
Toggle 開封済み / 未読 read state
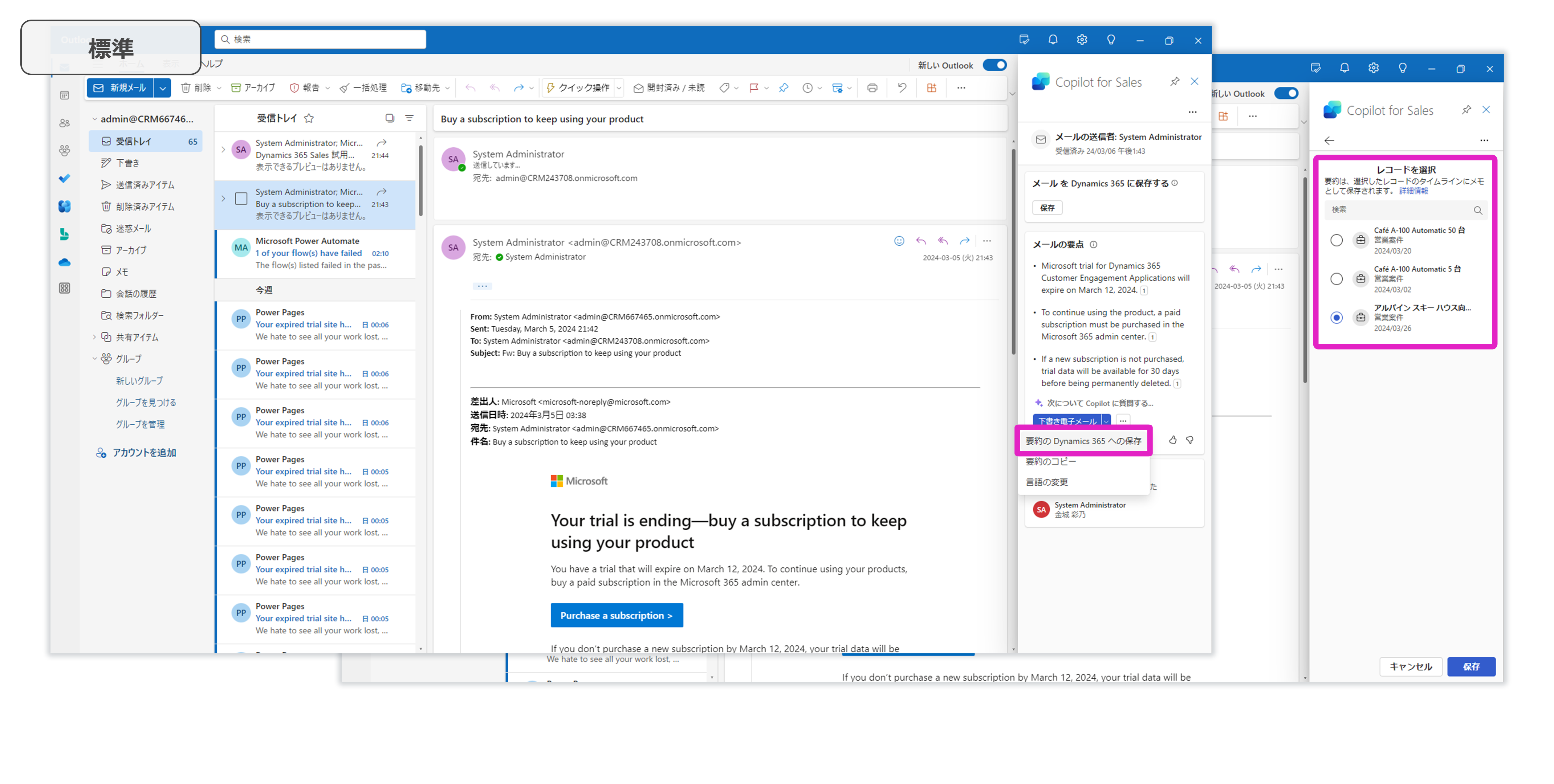tap(668, 88)
